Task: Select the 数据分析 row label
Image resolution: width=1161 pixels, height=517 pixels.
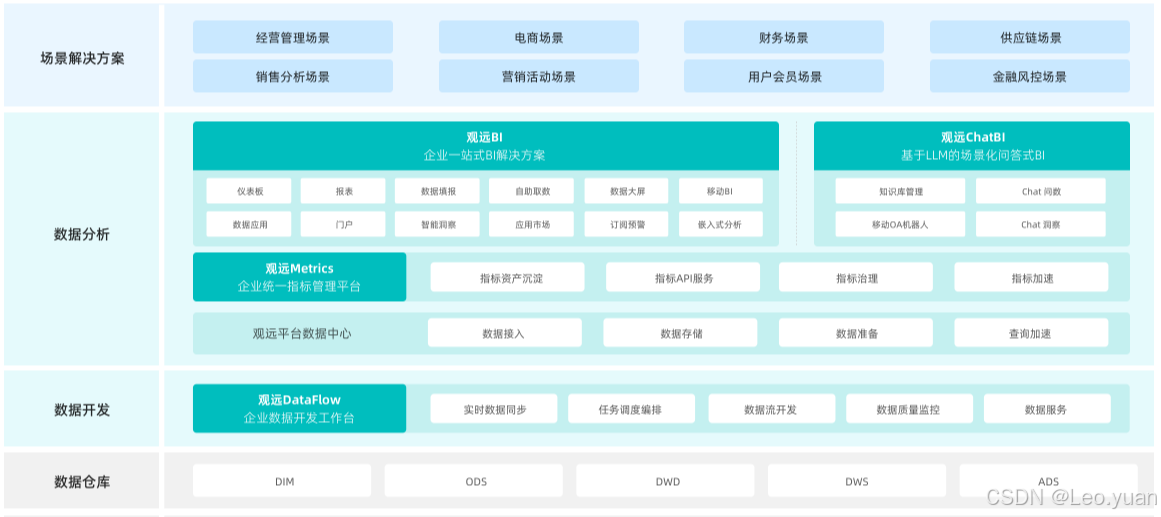Action: click(x=82, y=235)
